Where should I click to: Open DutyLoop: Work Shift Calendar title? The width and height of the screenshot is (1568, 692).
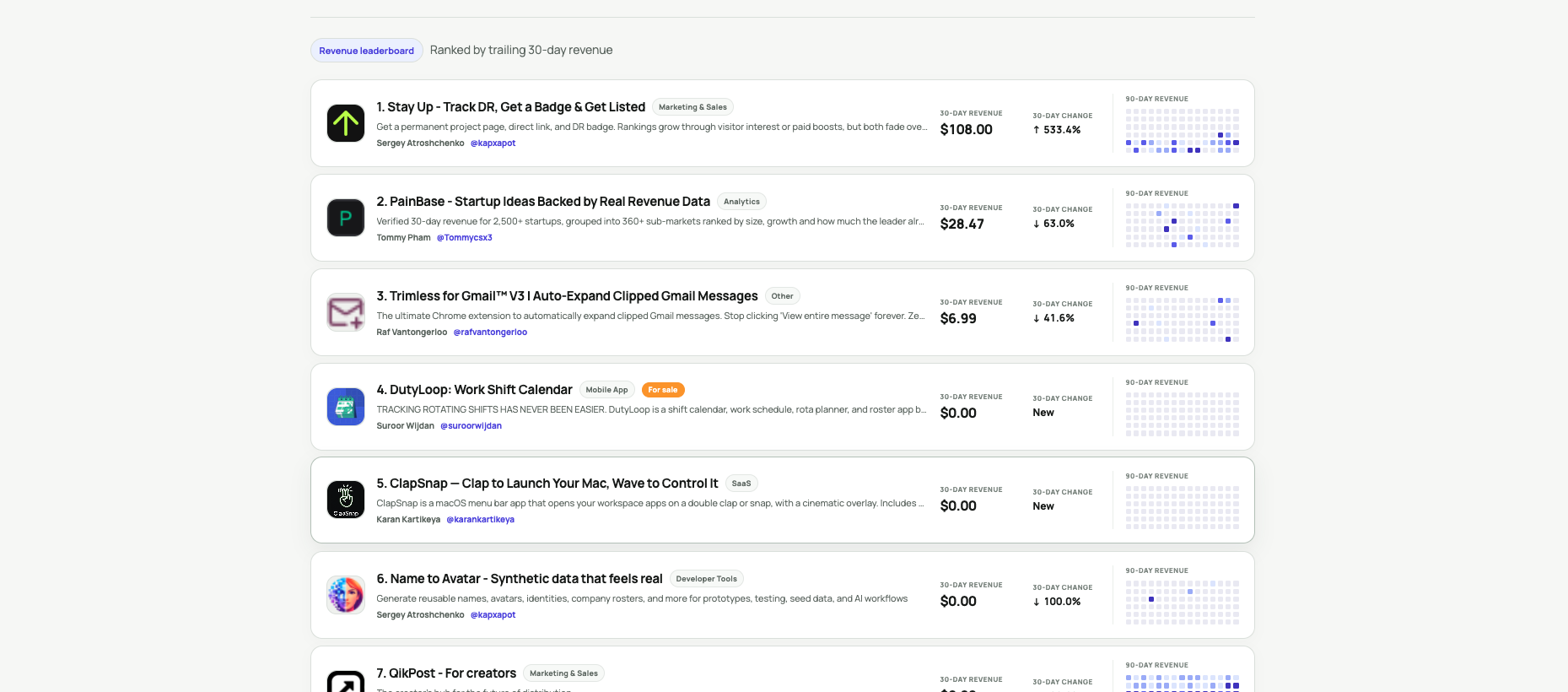click(474, 390)
